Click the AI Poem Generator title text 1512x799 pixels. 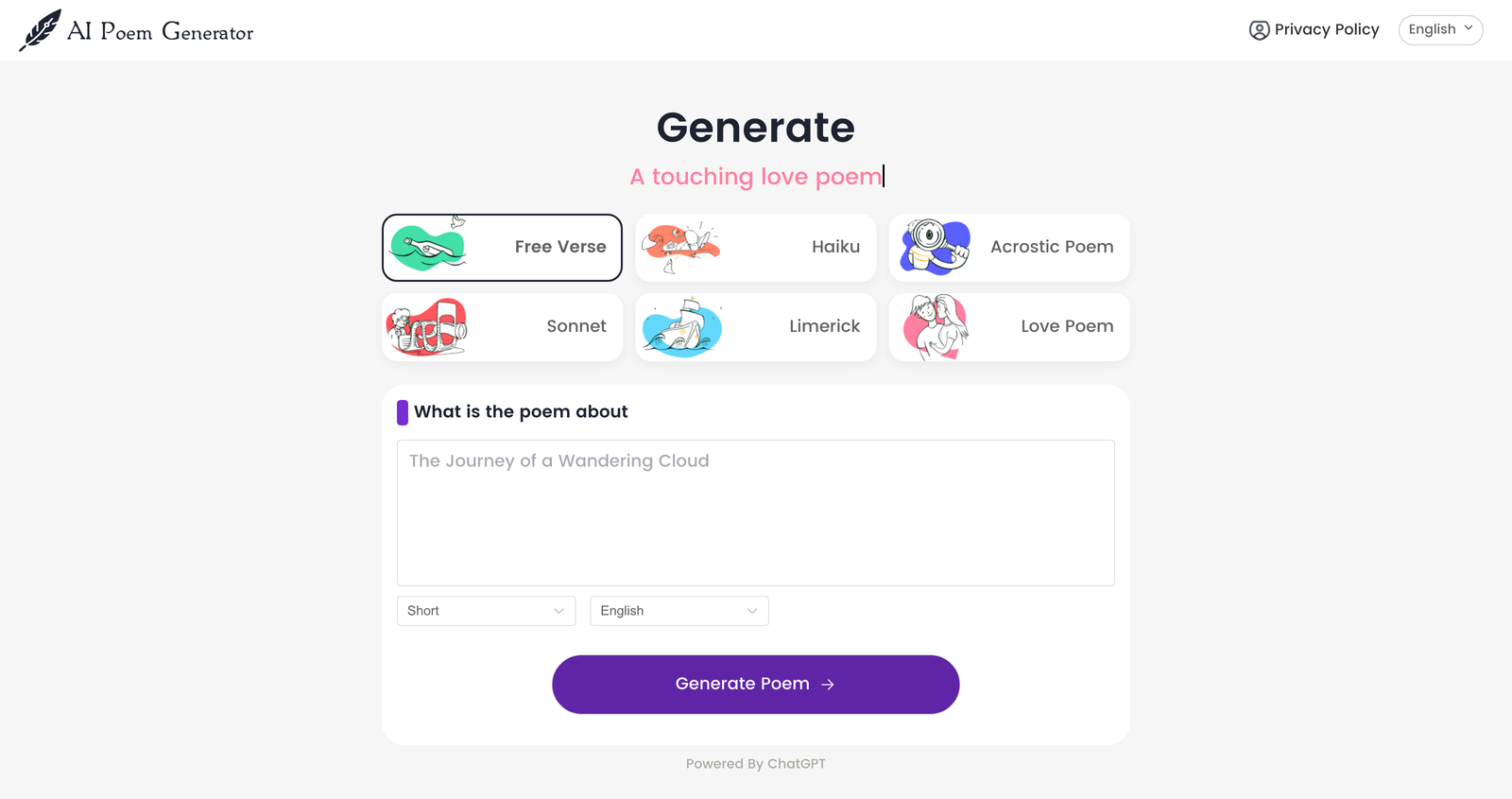coord(158,30)
